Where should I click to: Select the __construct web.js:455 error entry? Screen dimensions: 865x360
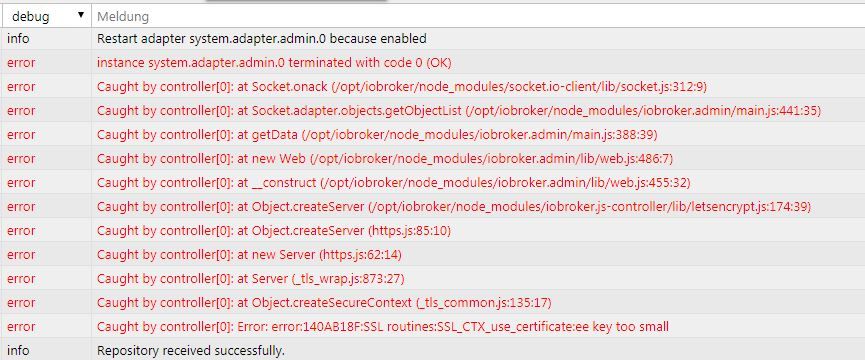tap(432, 182)
